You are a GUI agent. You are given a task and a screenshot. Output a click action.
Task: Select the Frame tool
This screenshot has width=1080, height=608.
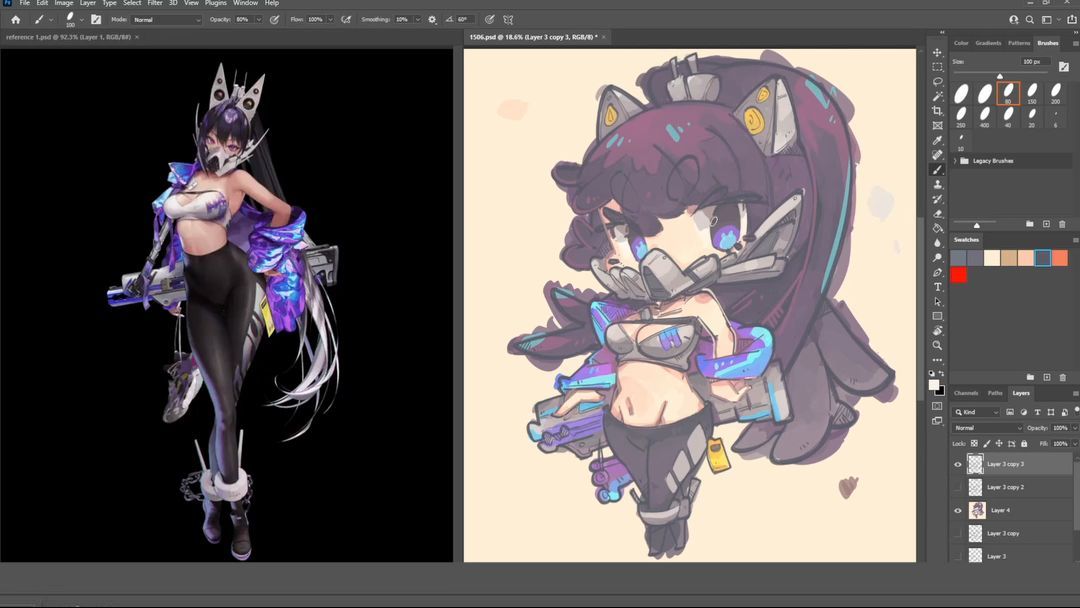click(937, 125)
